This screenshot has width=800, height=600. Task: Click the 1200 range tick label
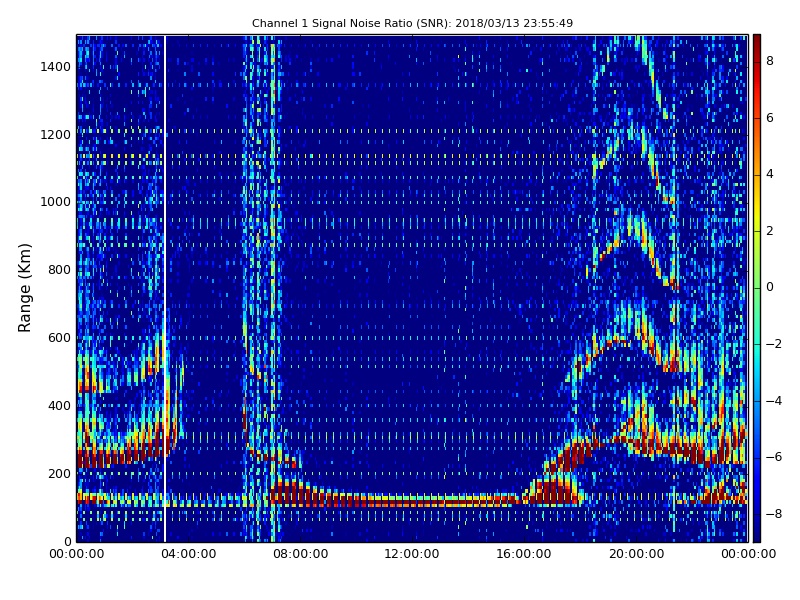click(56, 135)
